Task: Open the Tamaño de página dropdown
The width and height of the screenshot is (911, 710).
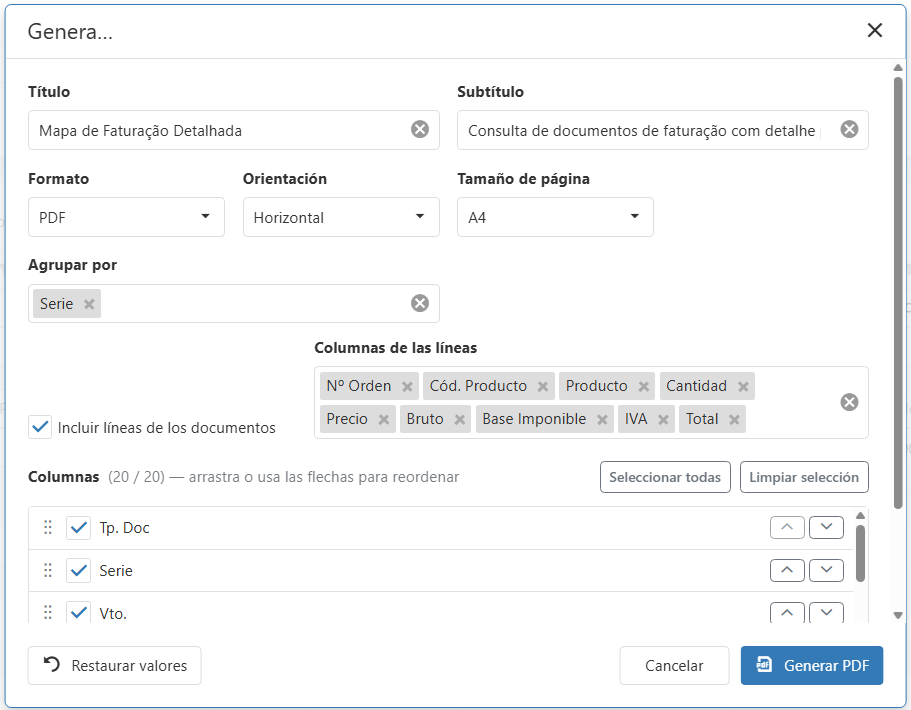Action: click(555, 217)
